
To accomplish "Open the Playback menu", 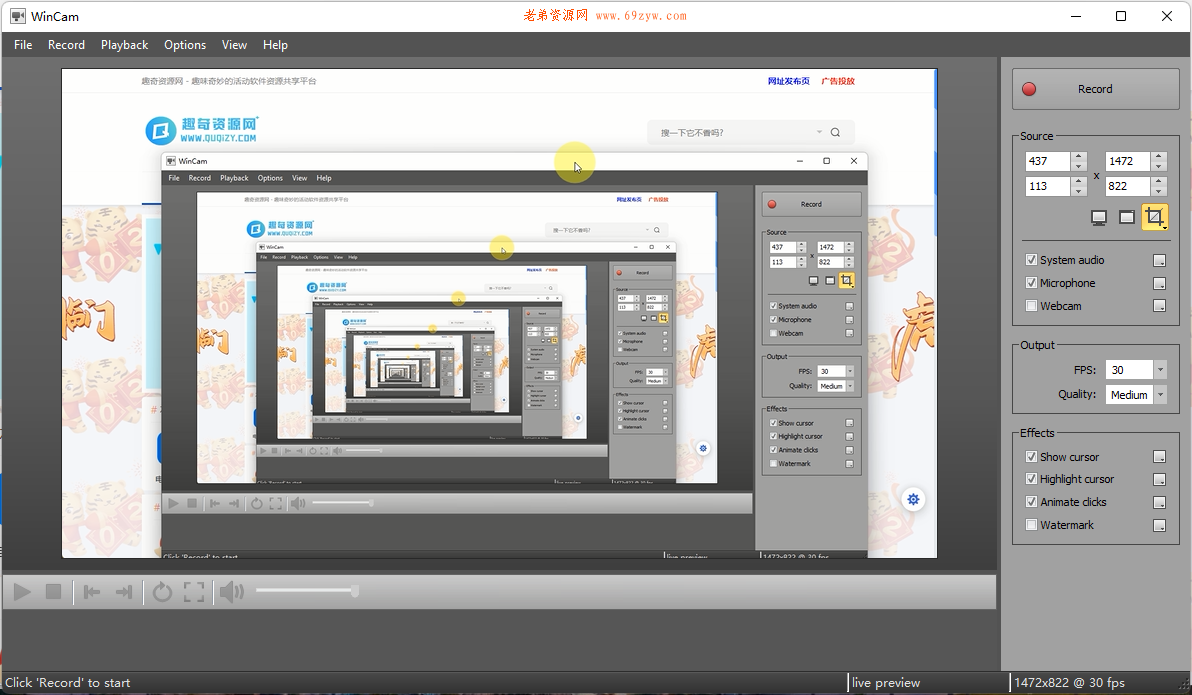I will (x=124, y=45).
